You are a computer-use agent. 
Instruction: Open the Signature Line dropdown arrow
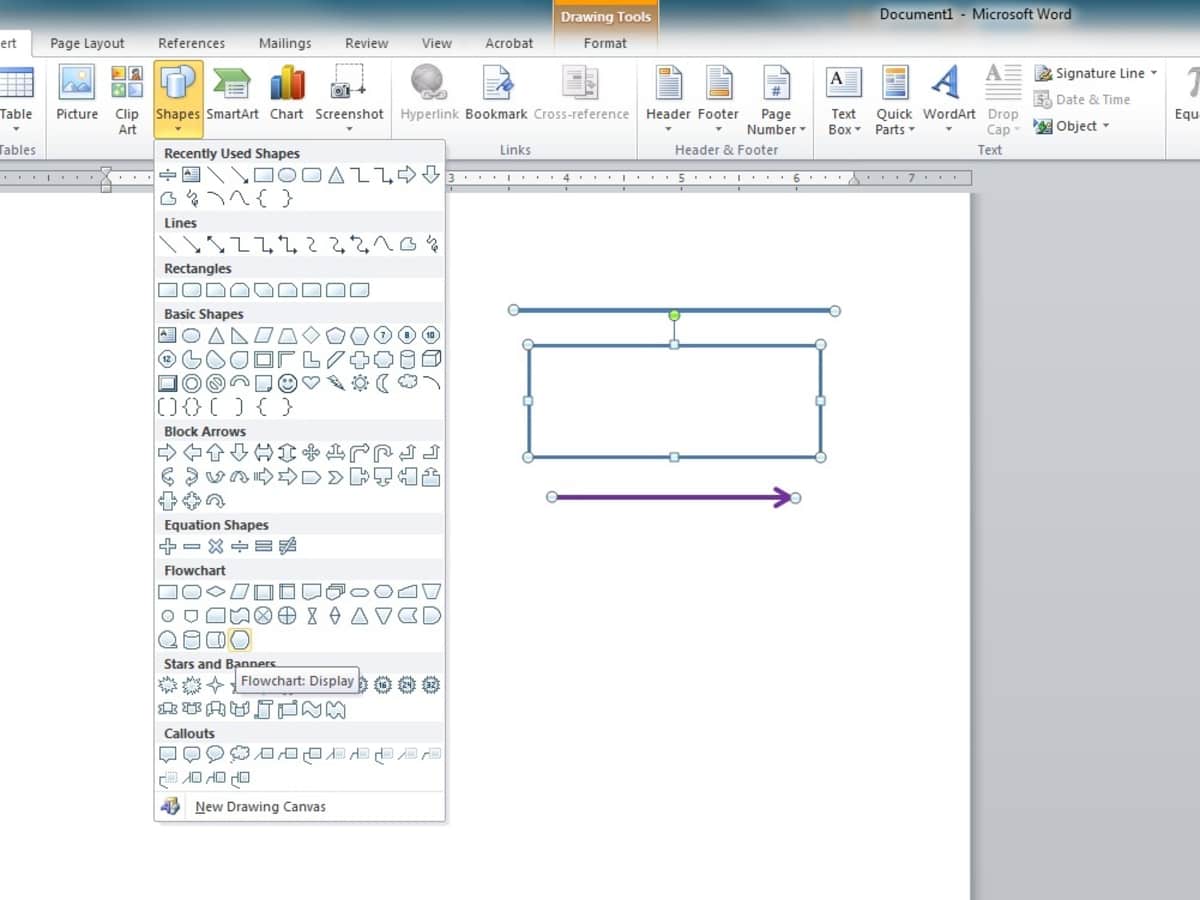[1154, 73]
